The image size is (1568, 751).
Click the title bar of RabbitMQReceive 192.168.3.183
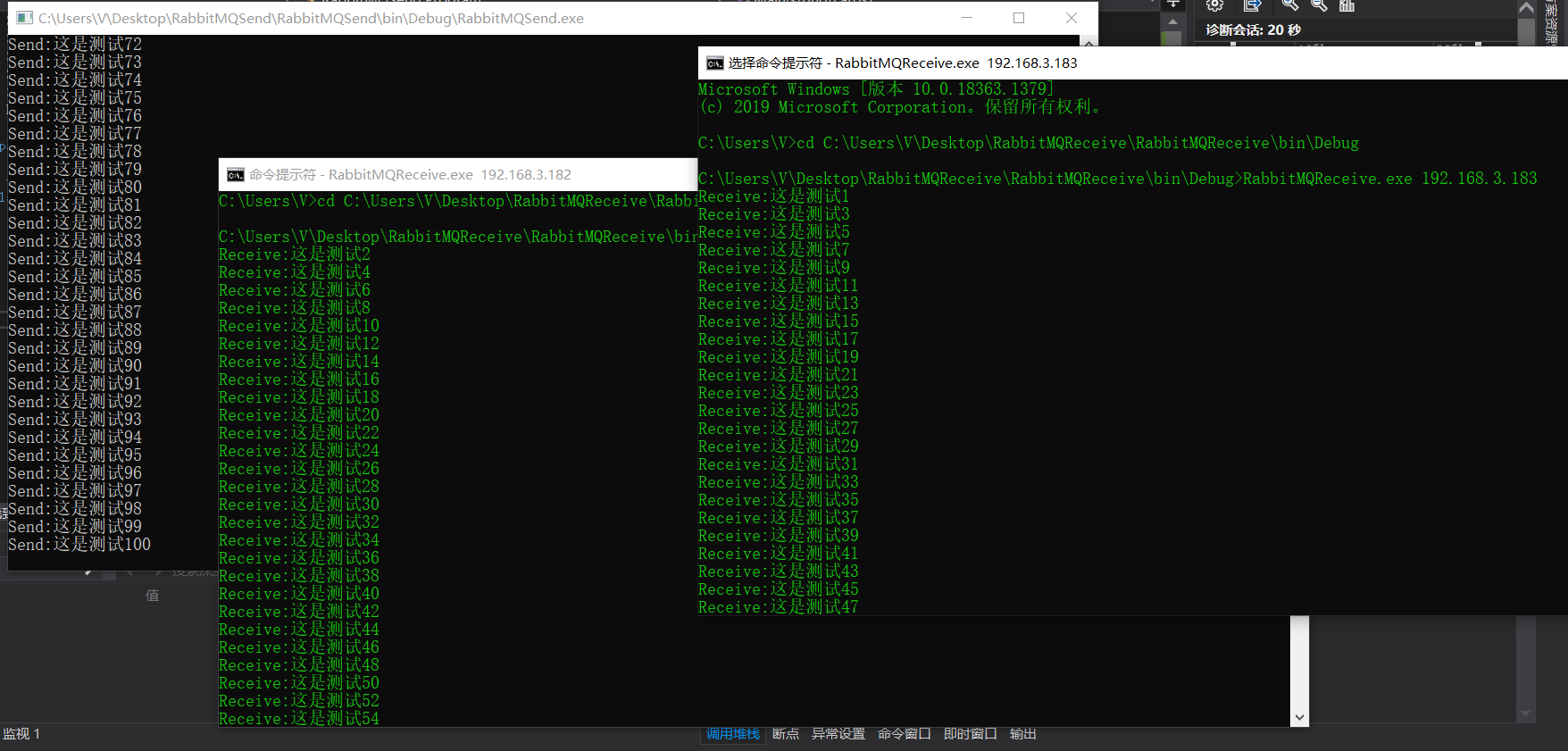(1132, 63)
